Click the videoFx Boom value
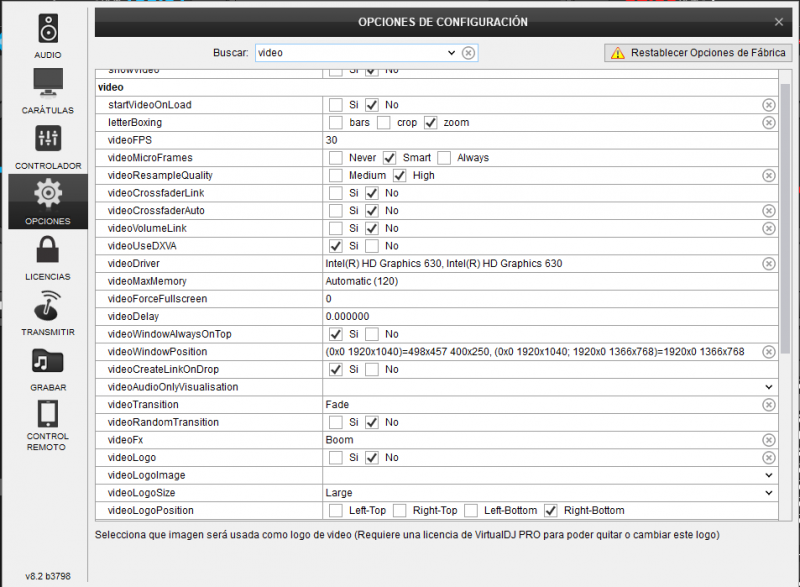The image size is (800, 587). tap(339, 440)
